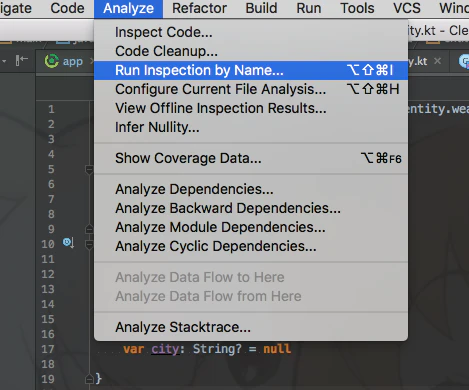Screen dimensions: 469x390
Task: Open the Refactor menu
Action: 199,8
